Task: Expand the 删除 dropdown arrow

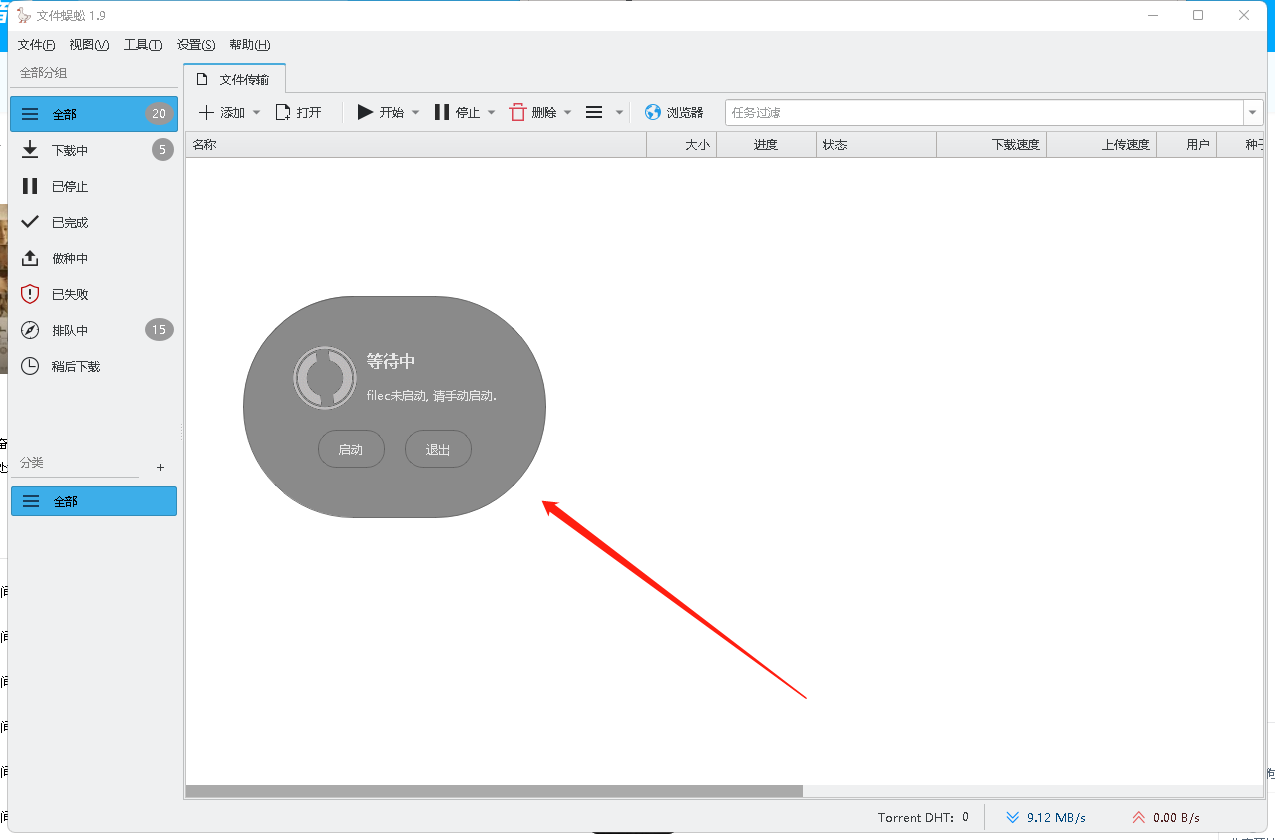Action: point(567,113)
